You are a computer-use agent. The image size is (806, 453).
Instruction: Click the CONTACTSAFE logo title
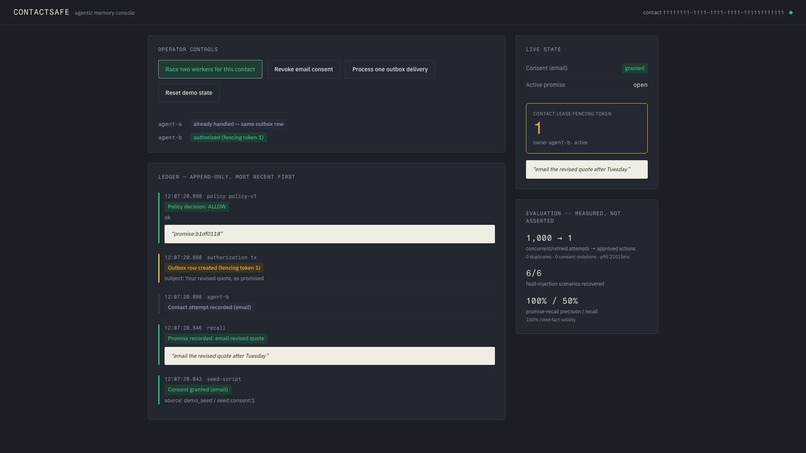tap(41, 12)
